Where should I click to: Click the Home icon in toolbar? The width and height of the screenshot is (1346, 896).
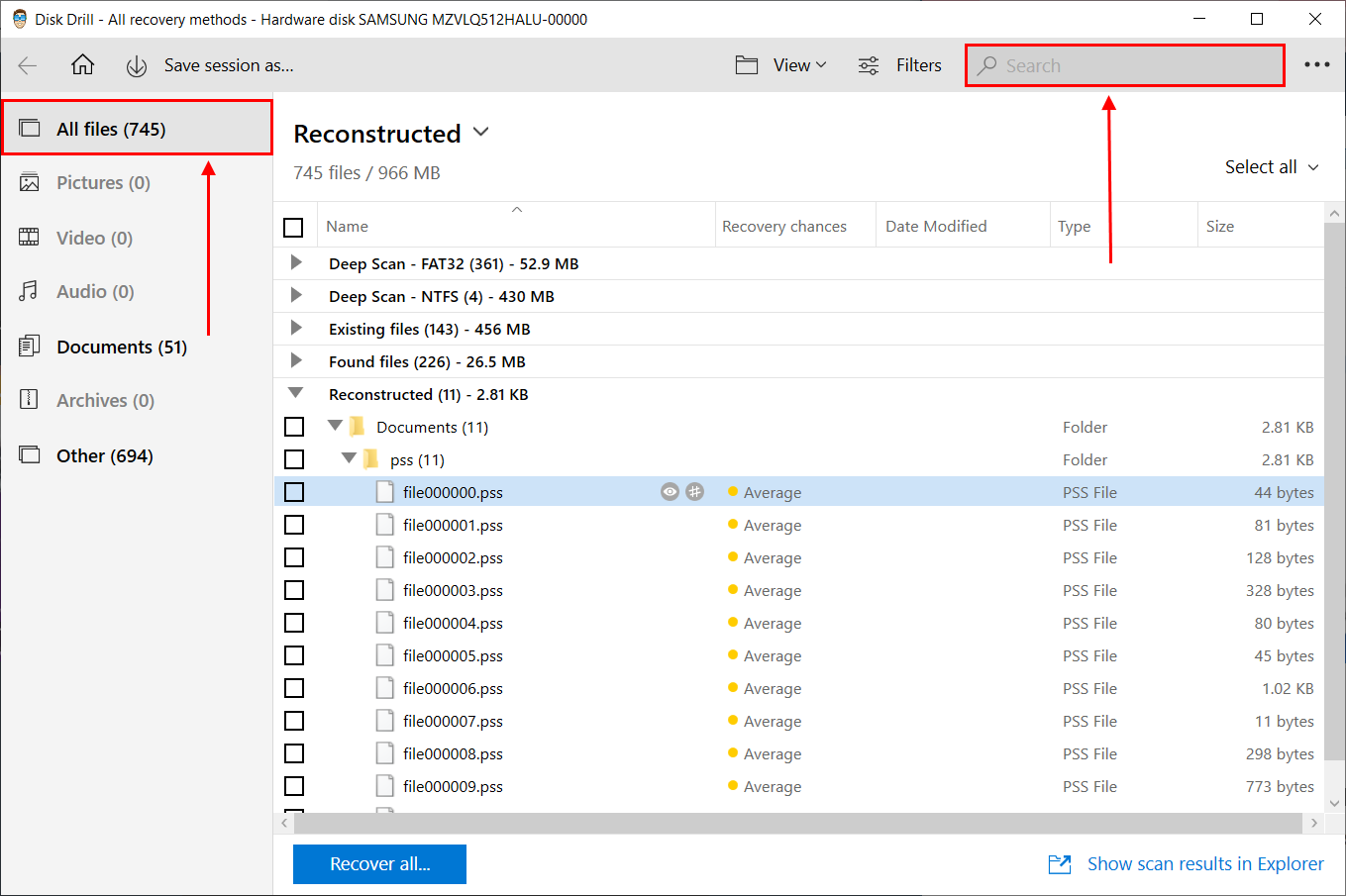(83, 65)
